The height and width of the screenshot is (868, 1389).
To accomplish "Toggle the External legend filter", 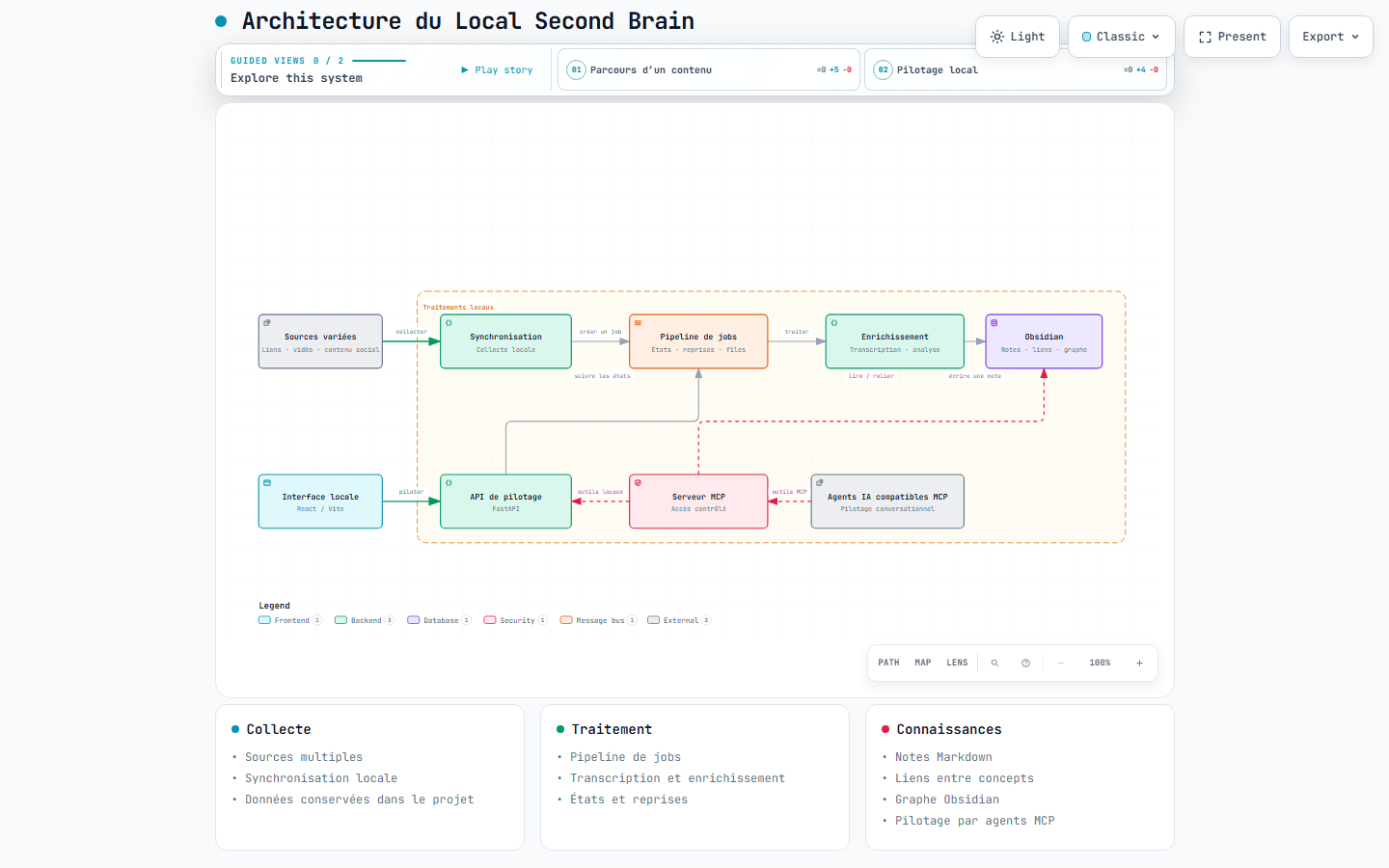I will [680, 620].
